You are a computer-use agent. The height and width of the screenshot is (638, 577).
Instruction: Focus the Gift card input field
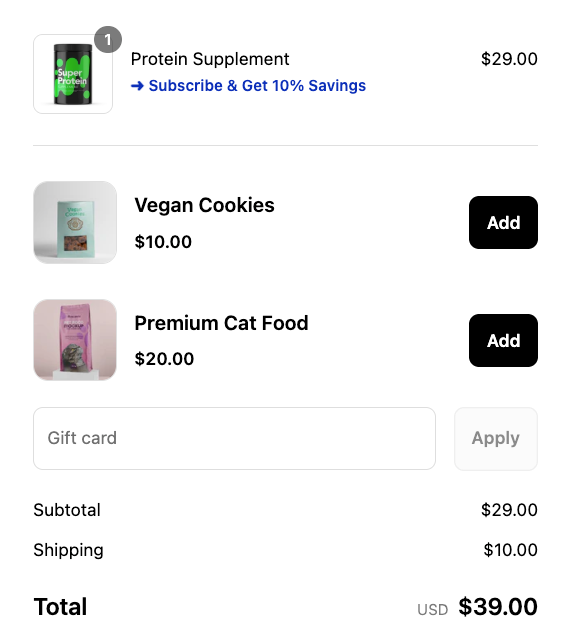(234, 439)
